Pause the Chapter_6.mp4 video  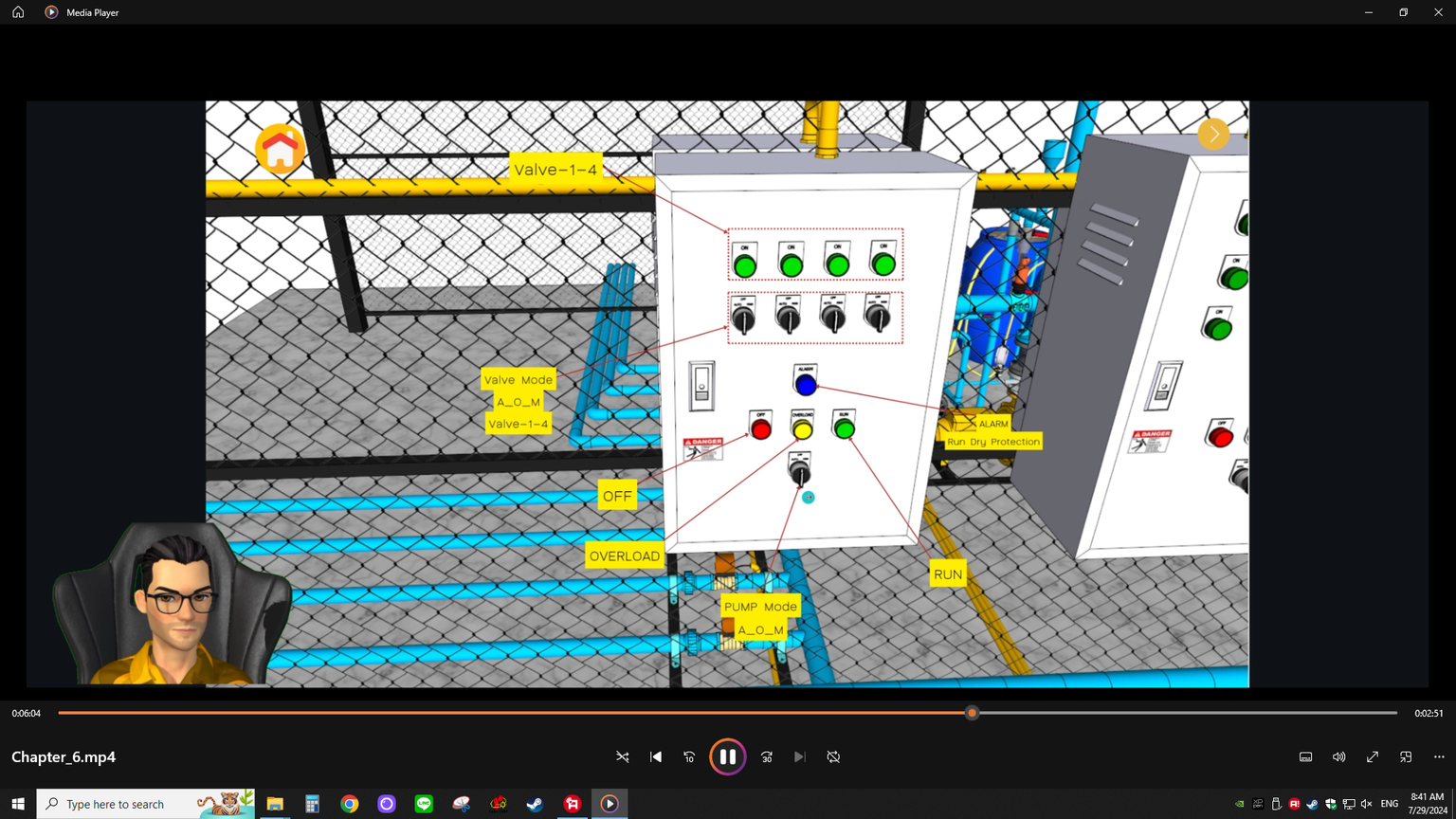click(728, 757)
